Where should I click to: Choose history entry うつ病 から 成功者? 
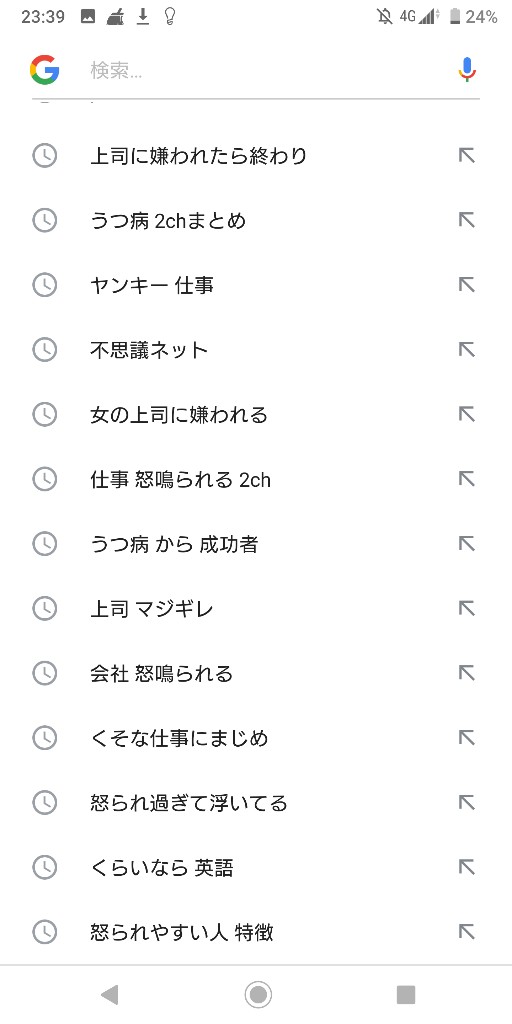pos(256,544)
